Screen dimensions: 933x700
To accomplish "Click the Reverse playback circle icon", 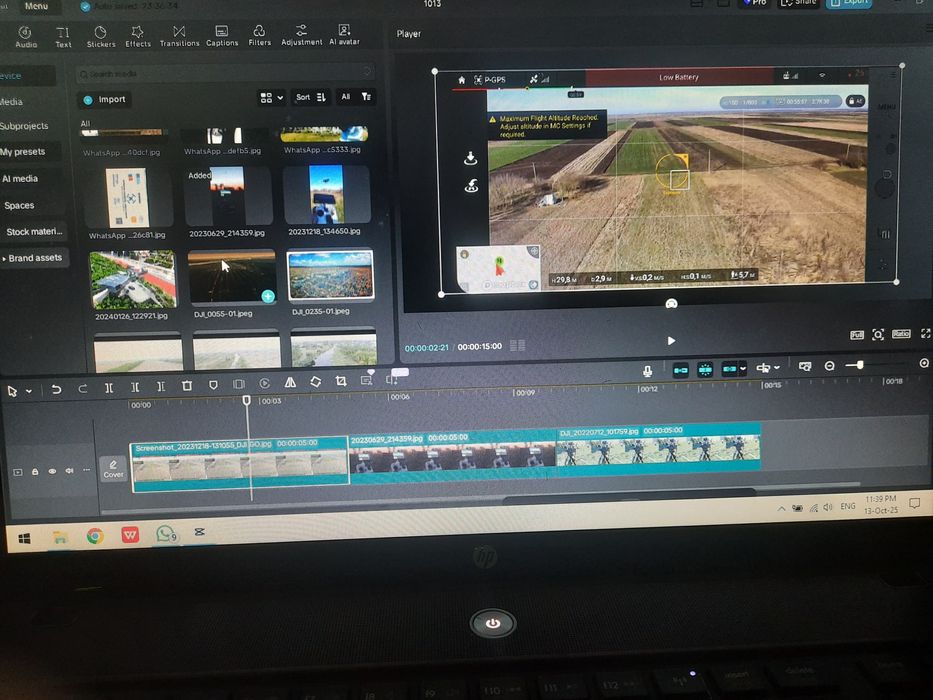I will (265, 383).
